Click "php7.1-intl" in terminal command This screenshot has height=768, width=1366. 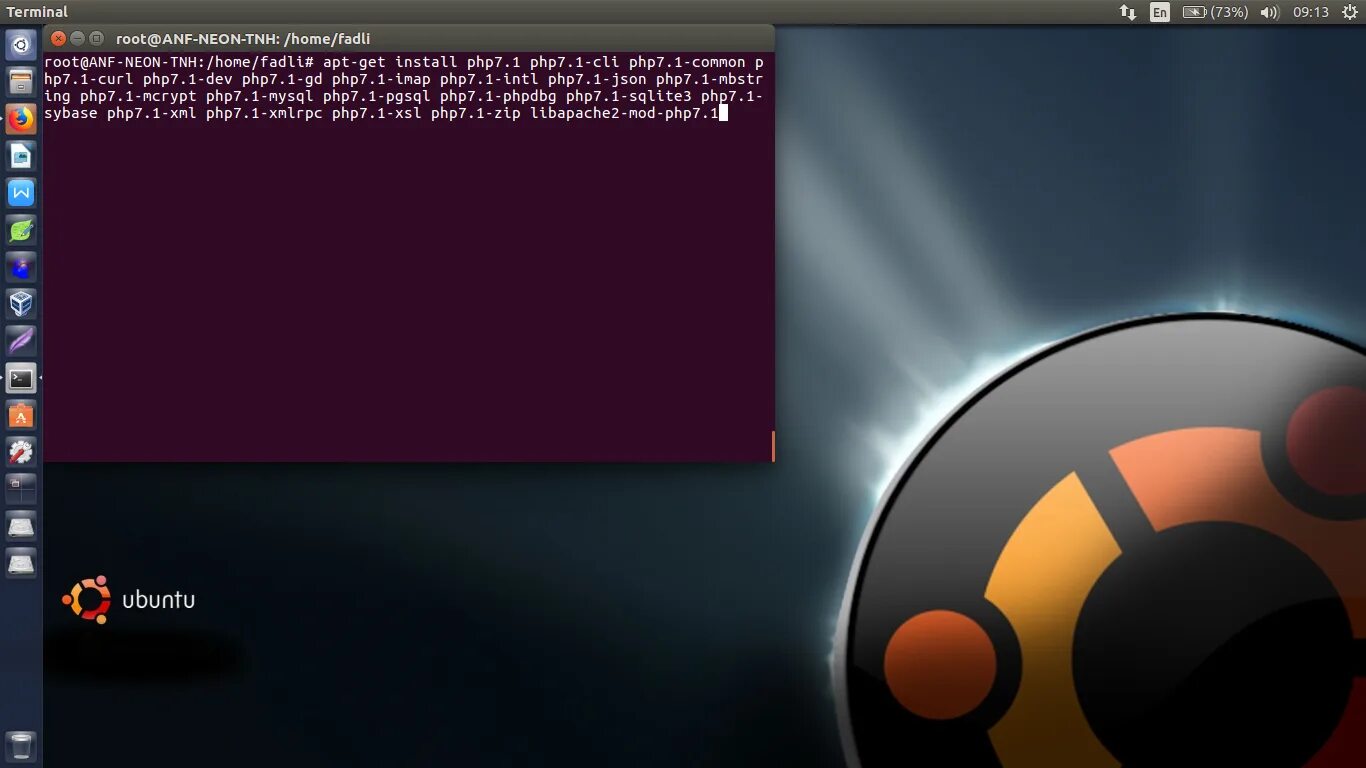[x=489, y=79]
